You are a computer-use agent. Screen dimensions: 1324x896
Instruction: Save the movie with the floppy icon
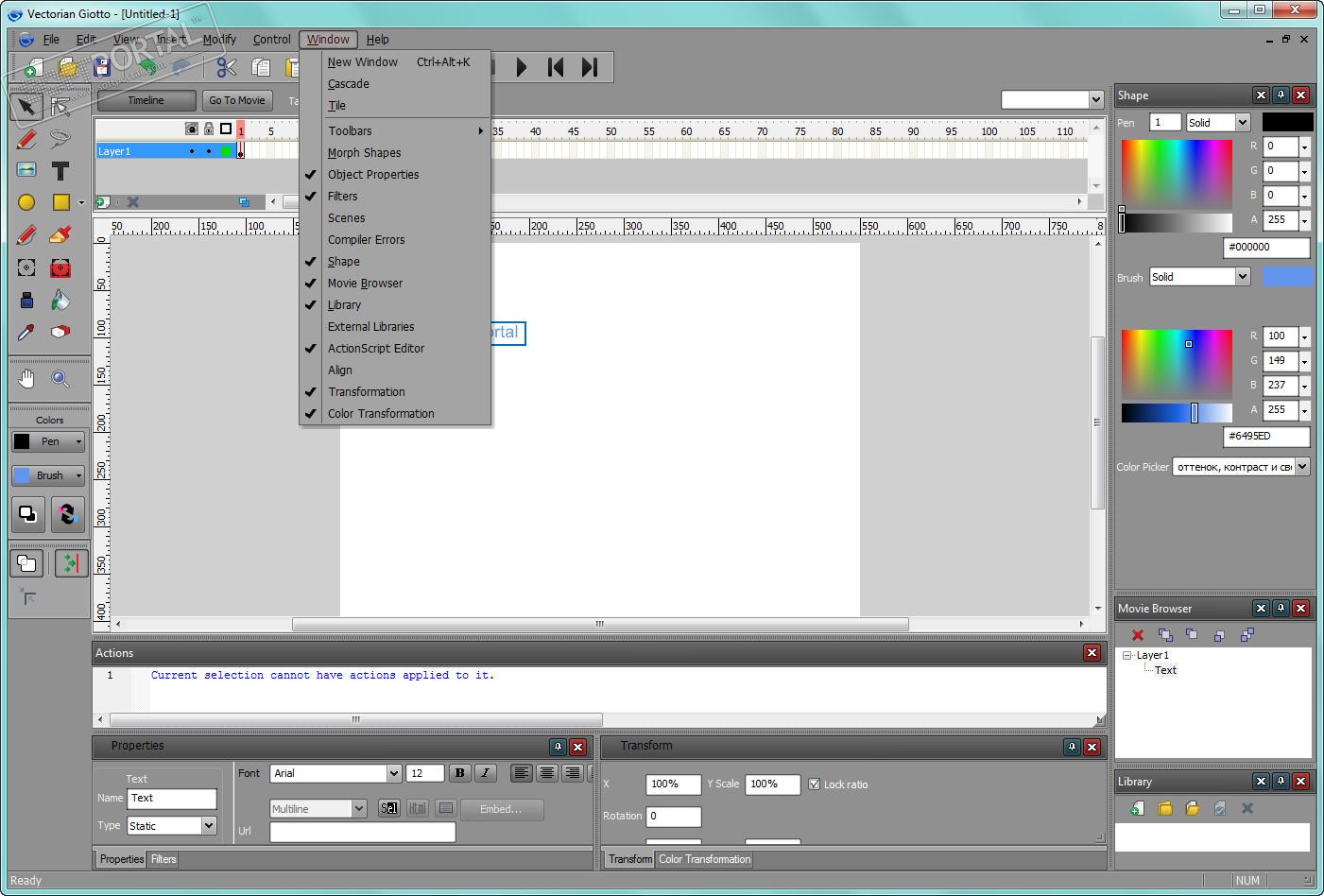coord(102,67)
